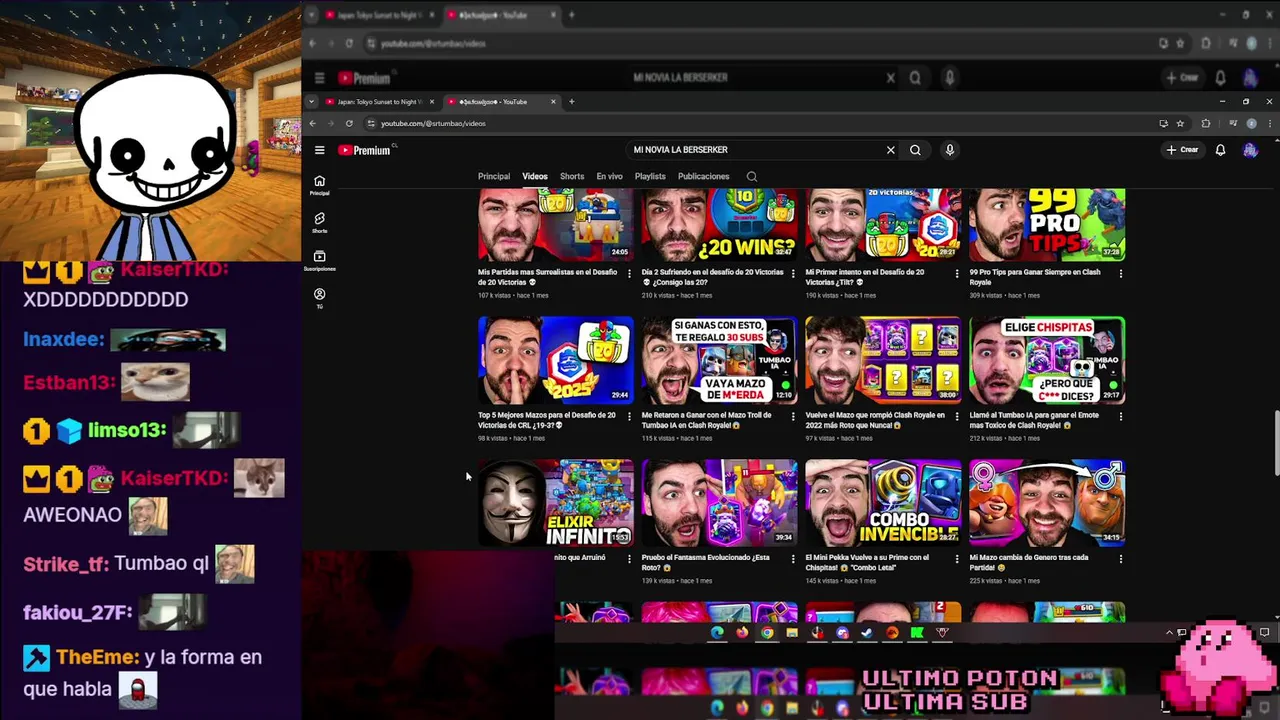Screen dimensions: 1280x720
Task: Switch to the Shorts channel tab
Action: (x=572, y=176)
